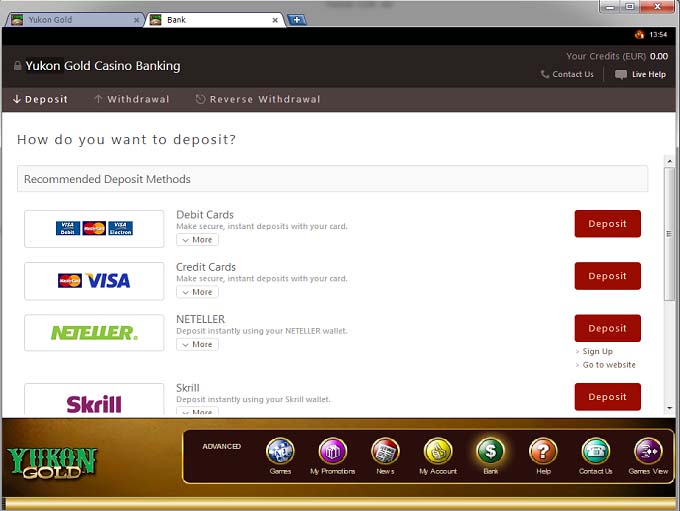Open the Help question mark icon
The height and width of the screenshot is (511, 680).
coord(543,452)
